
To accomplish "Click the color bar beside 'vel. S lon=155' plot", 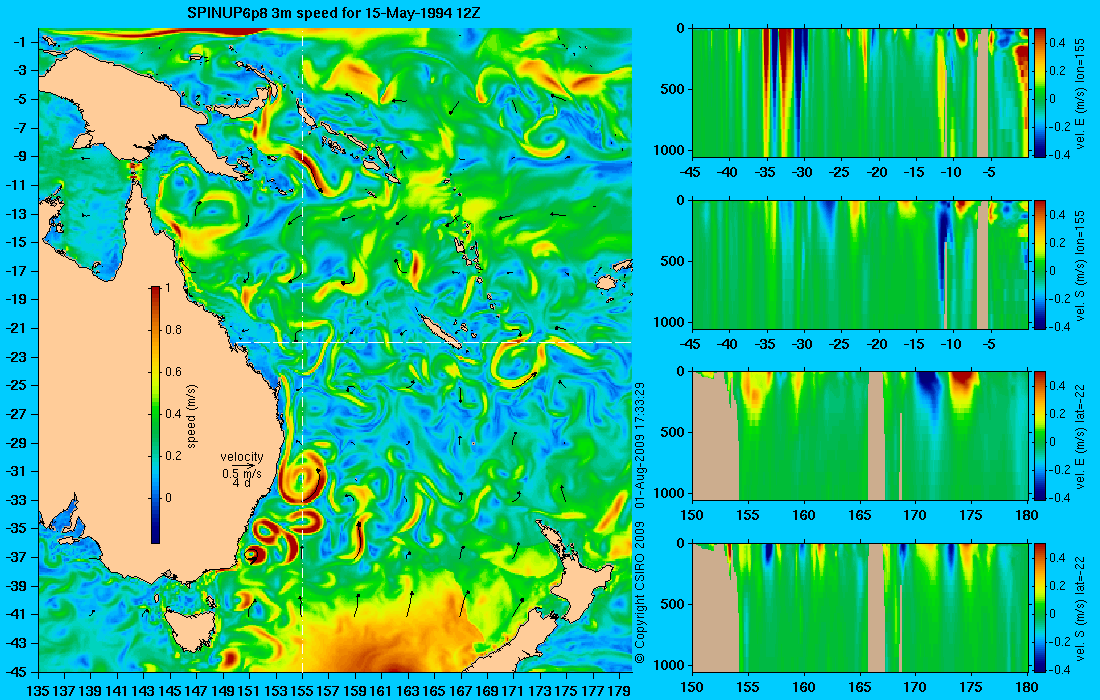I will click(x=1040, y=264).
